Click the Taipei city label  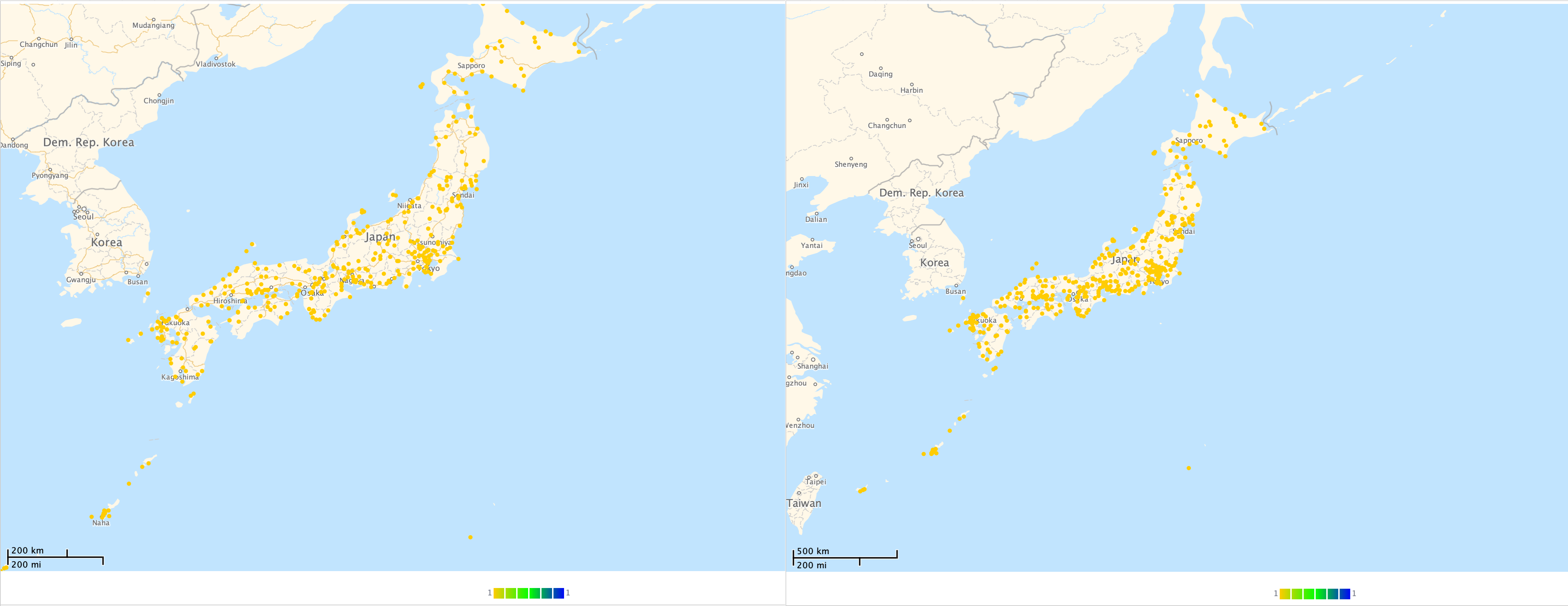click(x=816, y=482)
